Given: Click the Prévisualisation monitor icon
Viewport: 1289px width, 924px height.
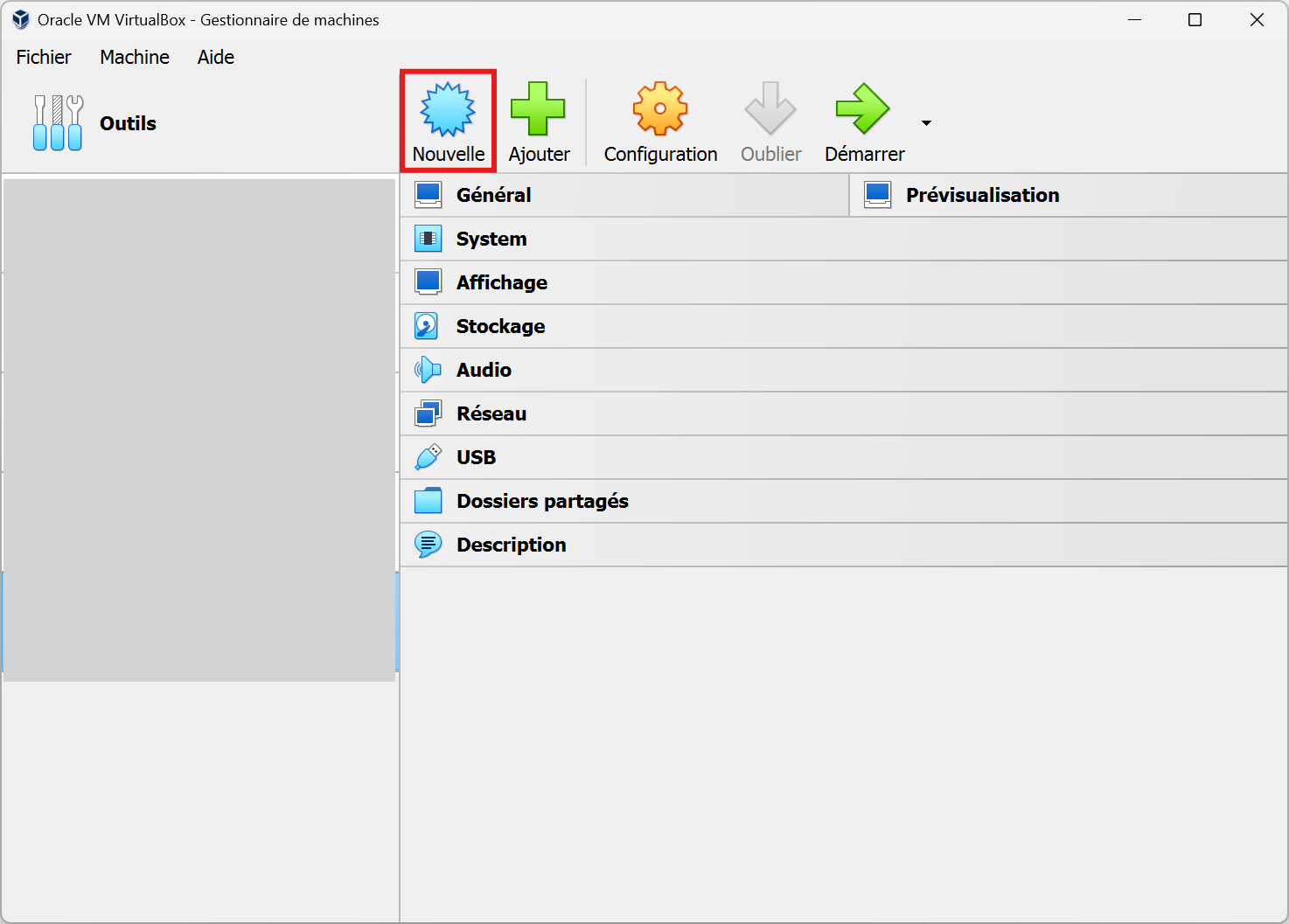Looking at the screenshot, I should point(877,194).
